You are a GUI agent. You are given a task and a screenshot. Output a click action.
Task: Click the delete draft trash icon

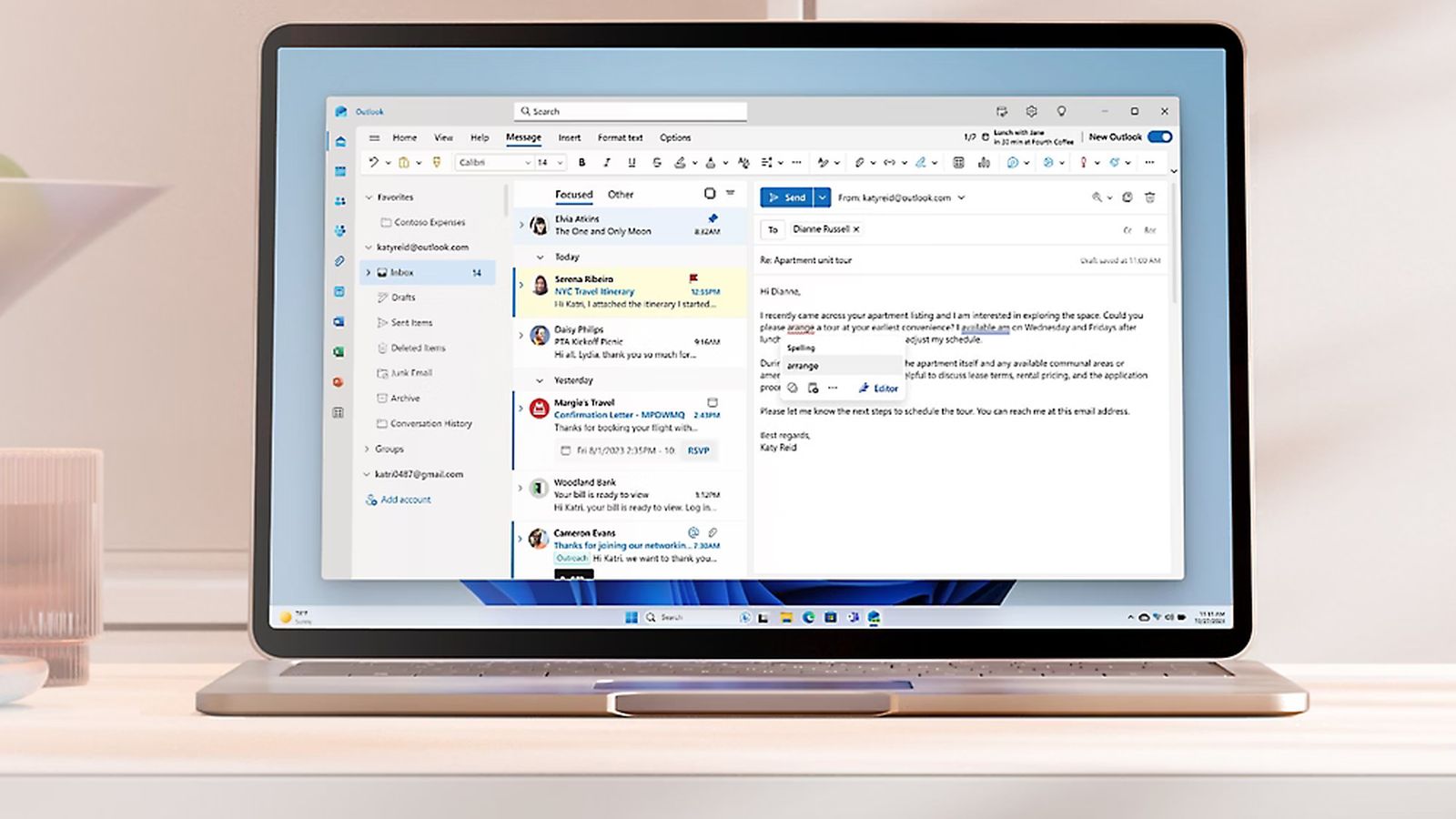click(x=1150, y=197)
